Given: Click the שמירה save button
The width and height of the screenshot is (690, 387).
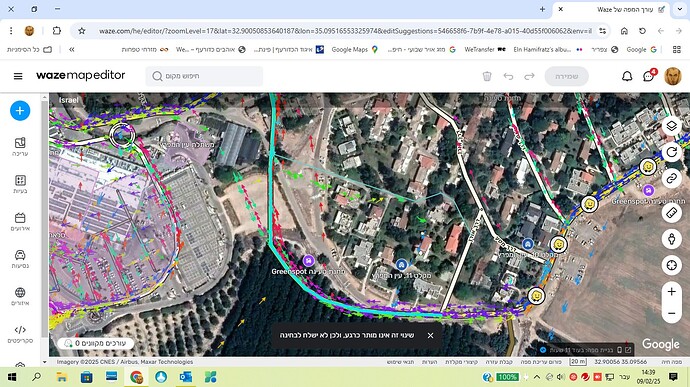Looking at the screenshot, I should point(566,76).
